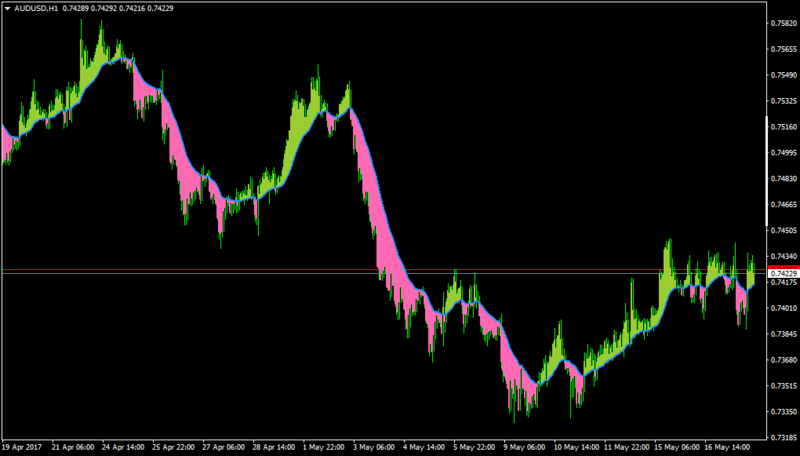Image resolution: width=800 pixels, height=456 pixels.
Task: Select the 25 Apr 22:00 time label
Action: (173, 447)
